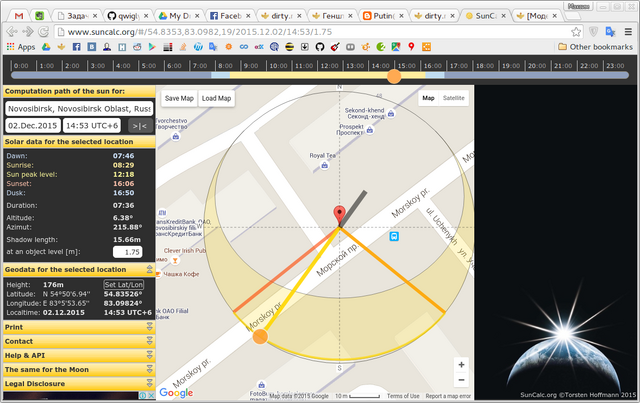Open the Putin Blogger tab

(383, 16)
